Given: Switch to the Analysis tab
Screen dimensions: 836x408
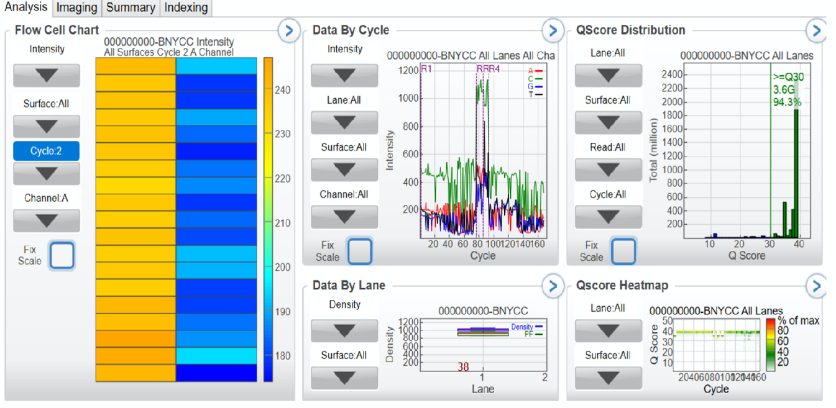Looking at the screenshot, I should click(x=25, y=7).
